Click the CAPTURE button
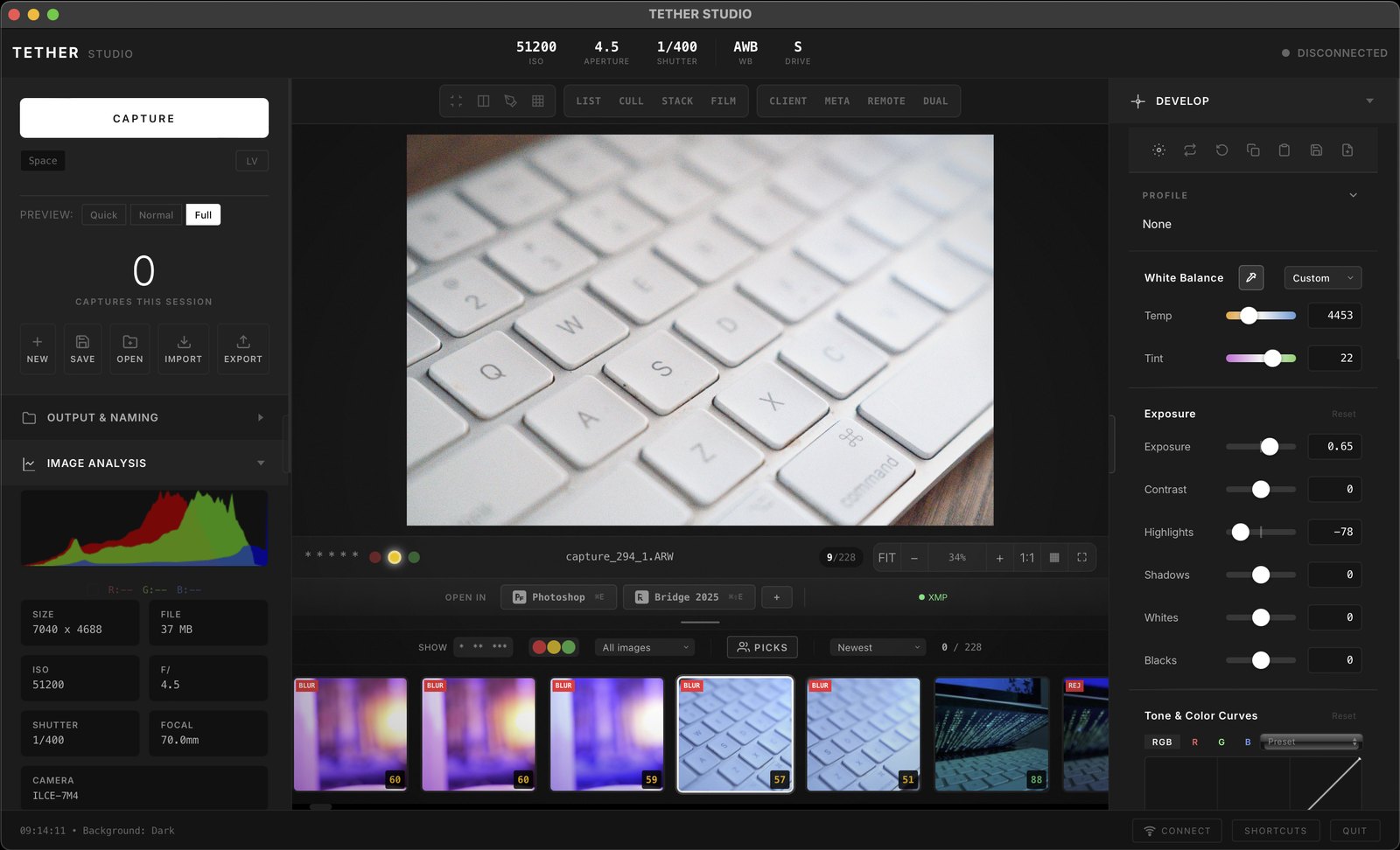Screen dimensions: 1400x850 [144, 118]
